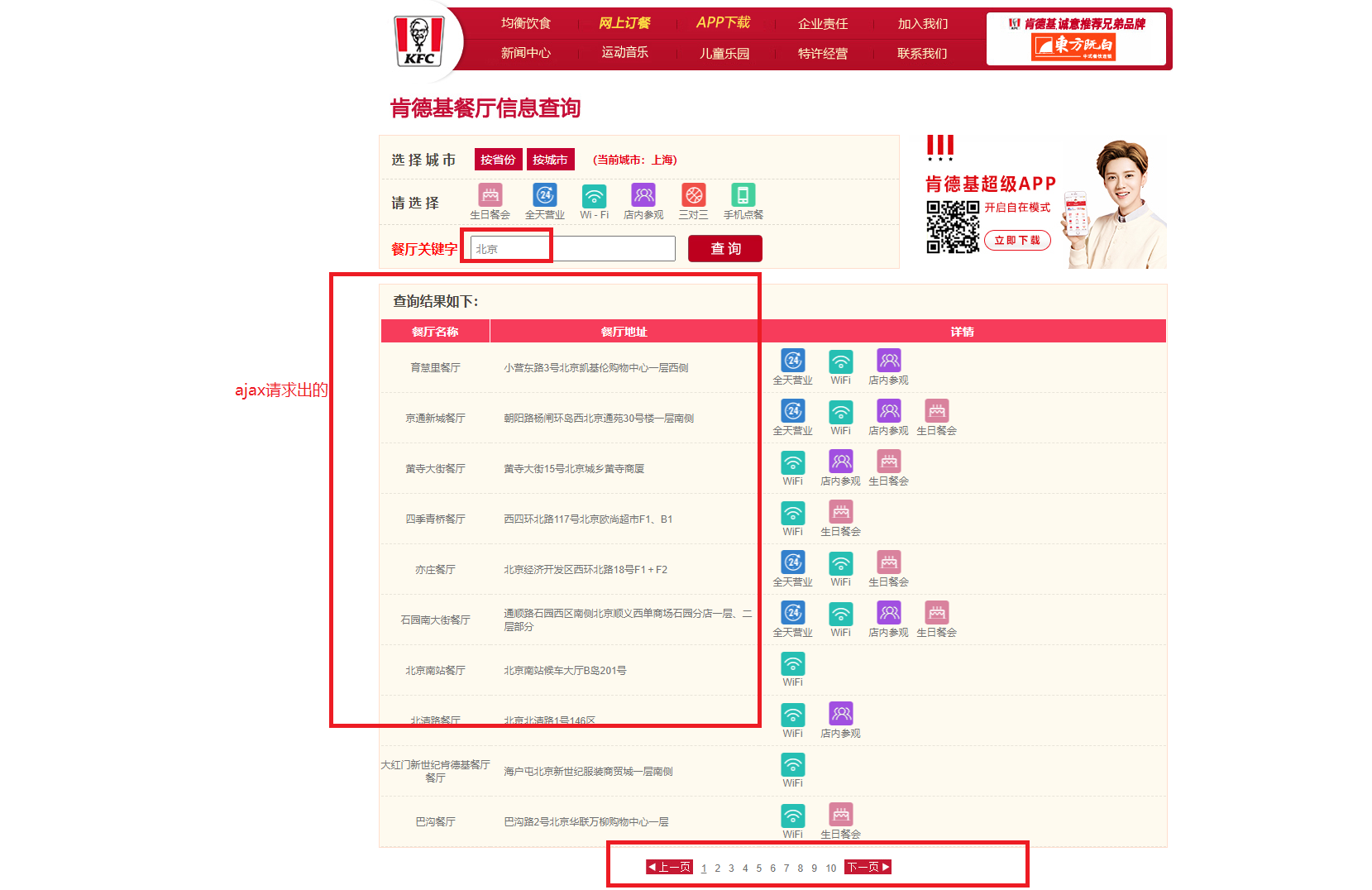Click 生日餐会 icon in 四季青桥餐厅 row

(x=841, y=512)
